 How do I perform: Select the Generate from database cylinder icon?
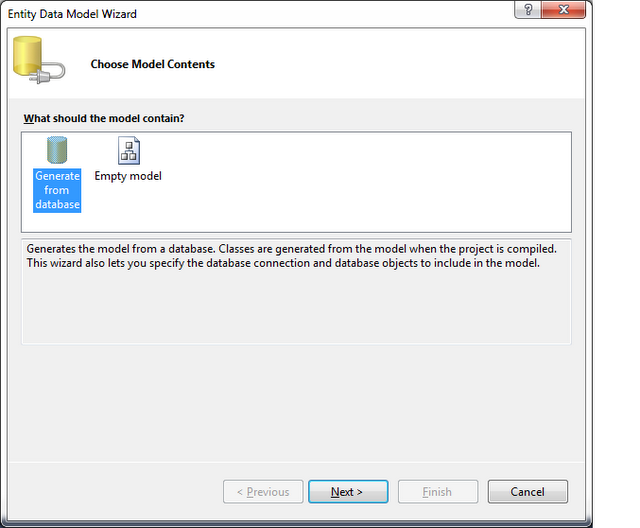(57, 150)
